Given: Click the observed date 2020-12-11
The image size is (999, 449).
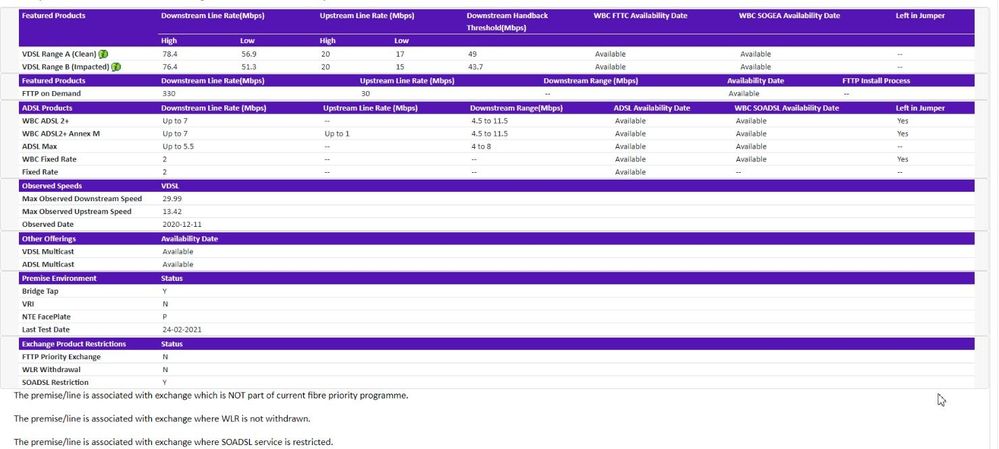Looking at the screenshot, I should [x=180, y=224].
